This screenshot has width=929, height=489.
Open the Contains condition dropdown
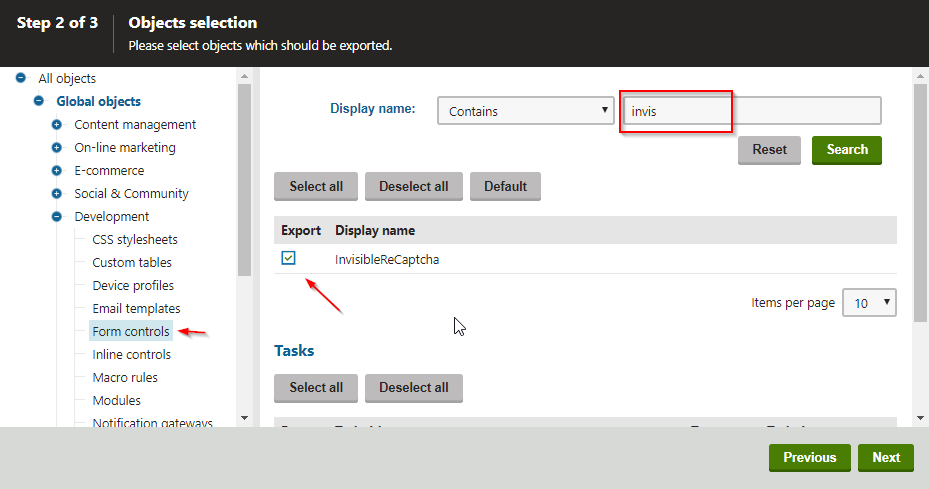pos(525,111)
